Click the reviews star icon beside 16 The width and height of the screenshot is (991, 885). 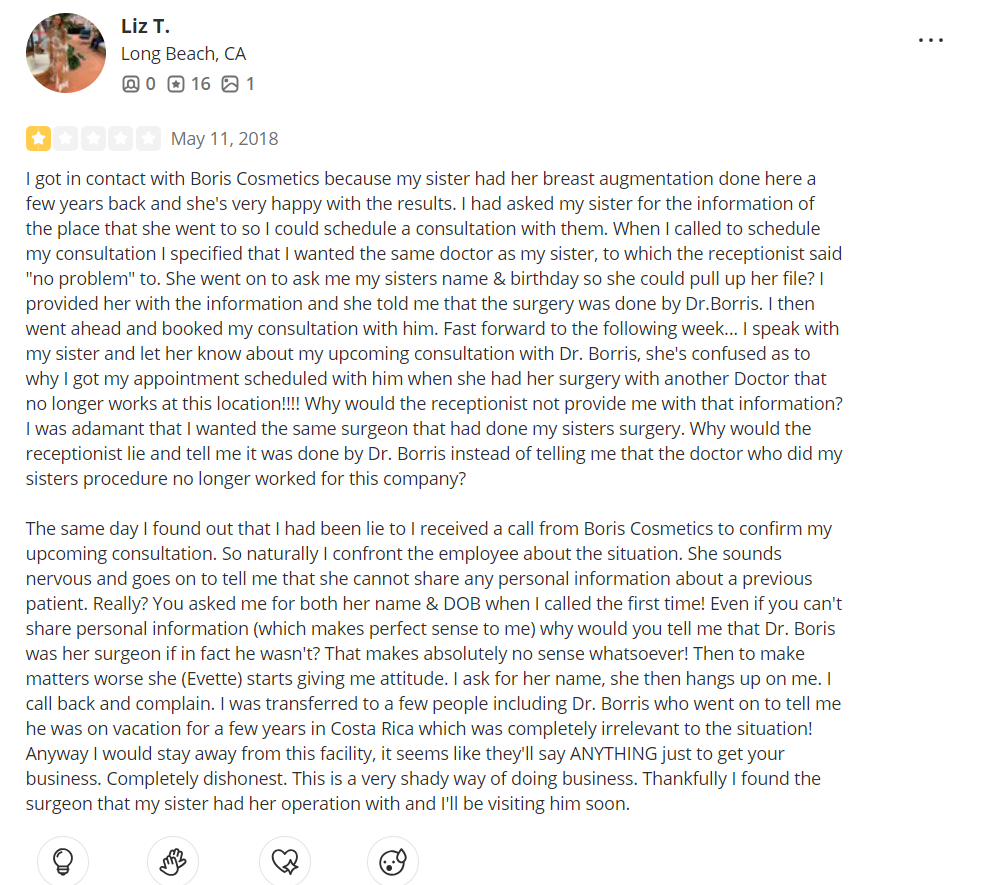pos(176,84)
